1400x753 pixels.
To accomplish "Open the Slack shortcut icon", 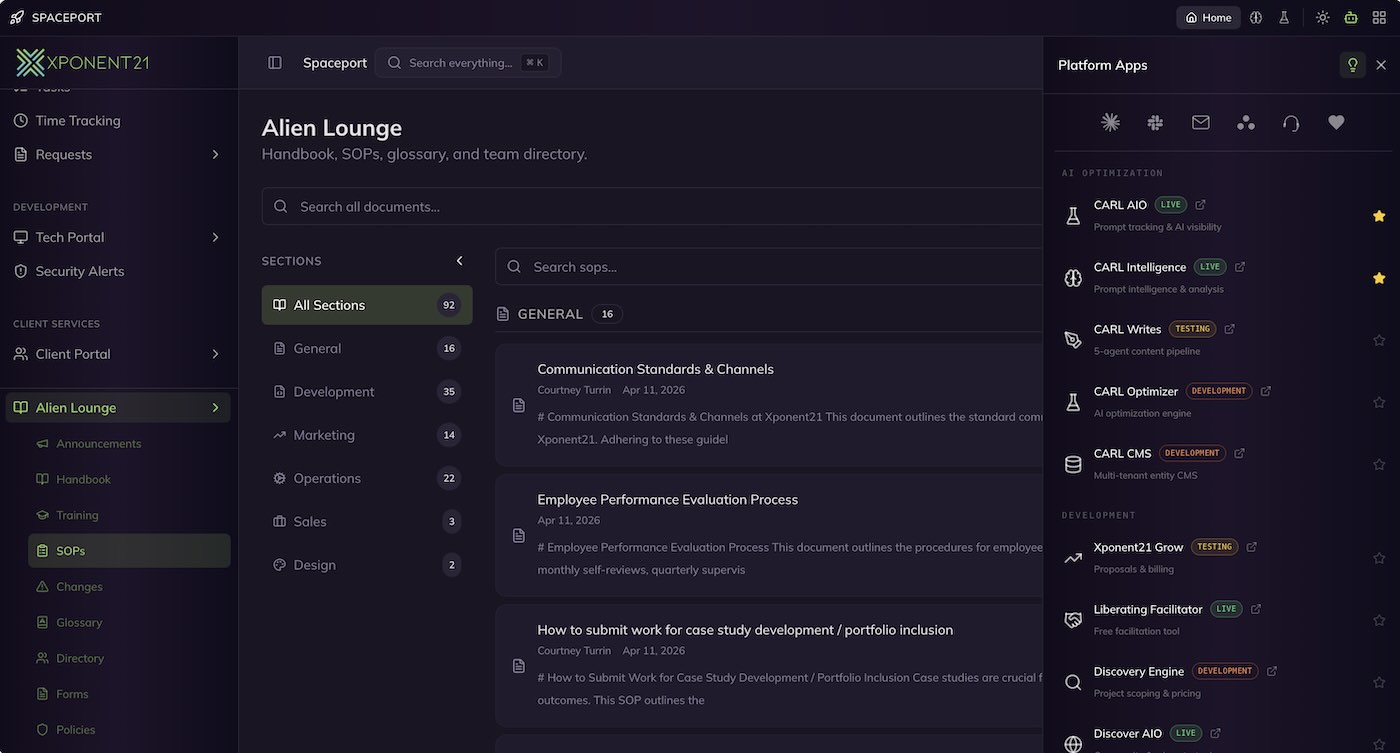I will point(1155,122).
